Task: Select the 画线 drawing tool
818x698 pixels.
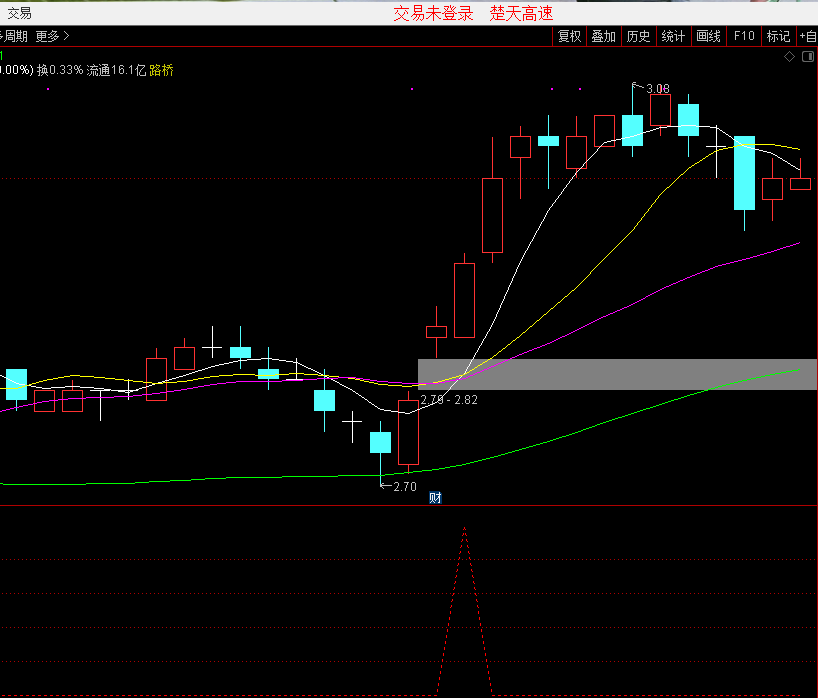Action: 708,36
